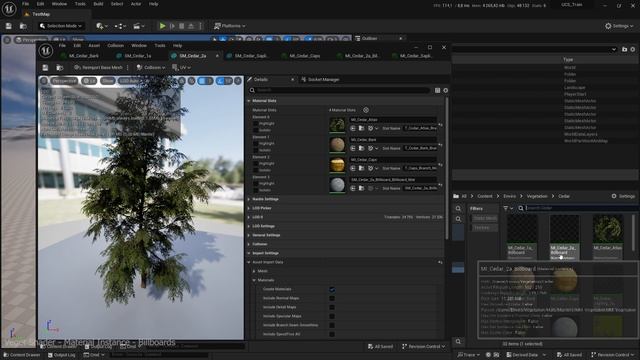Enable Include Specular Maps checkbox
Image resolution: width=640 pixels, height=360 pixels.
(332, 316)
